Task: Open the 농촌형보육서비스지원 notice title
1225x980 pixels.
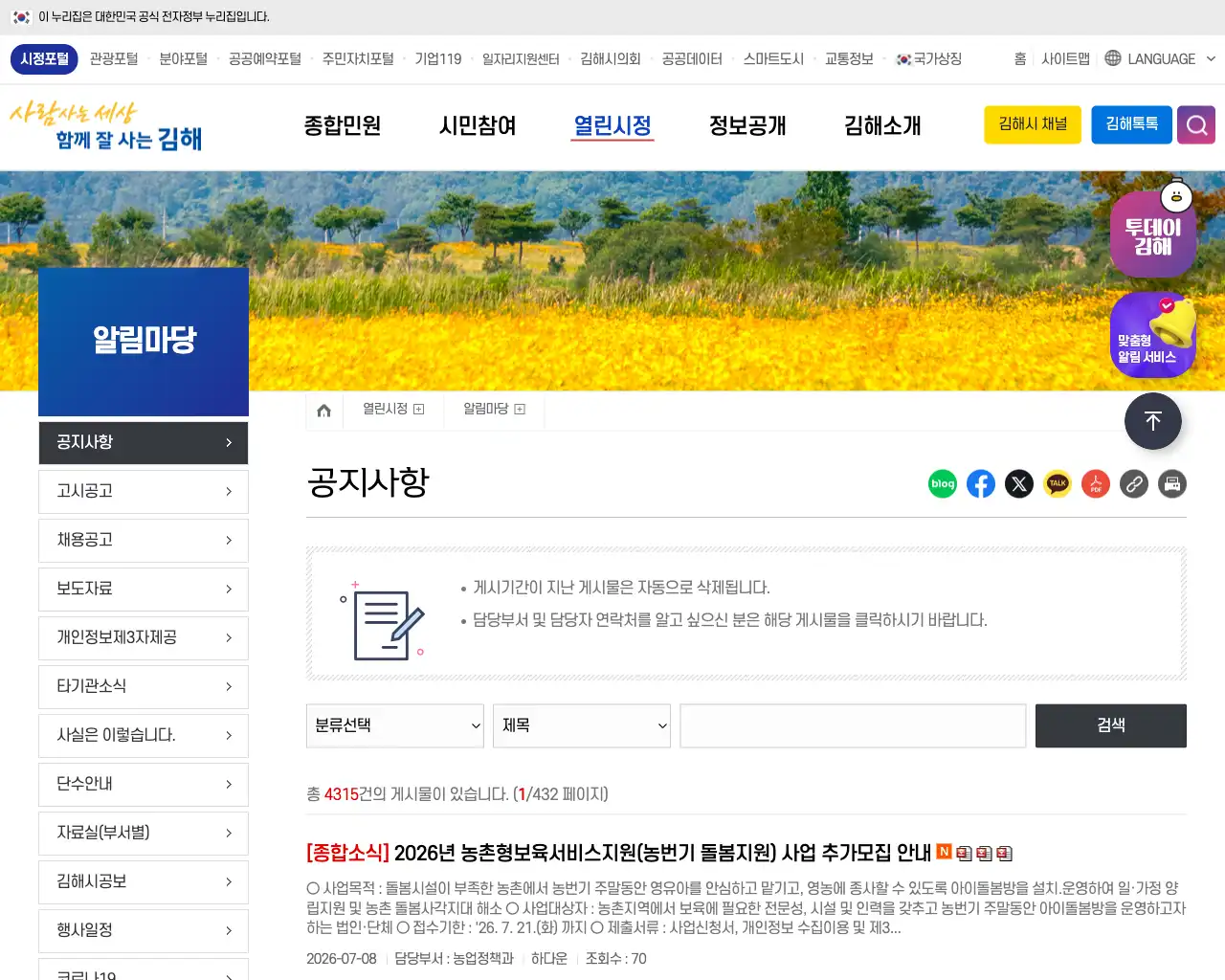Action: 618,853
